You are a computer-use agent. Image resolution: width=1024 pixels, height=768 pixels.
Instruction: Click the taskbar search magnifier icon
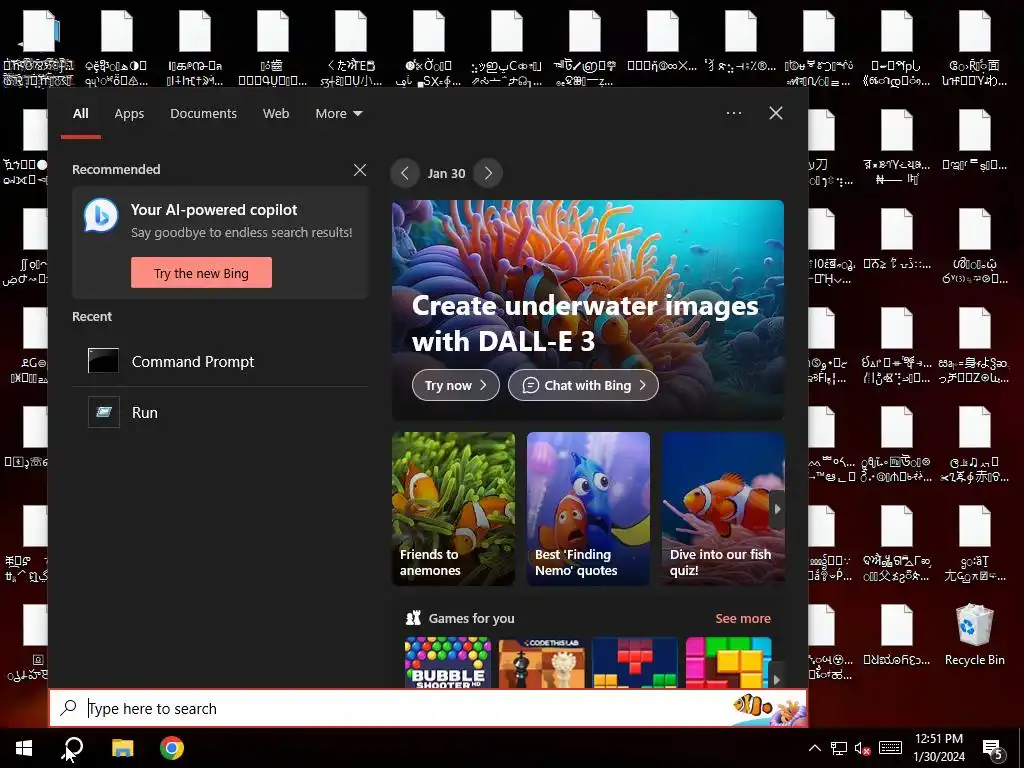tap(73, 748)
